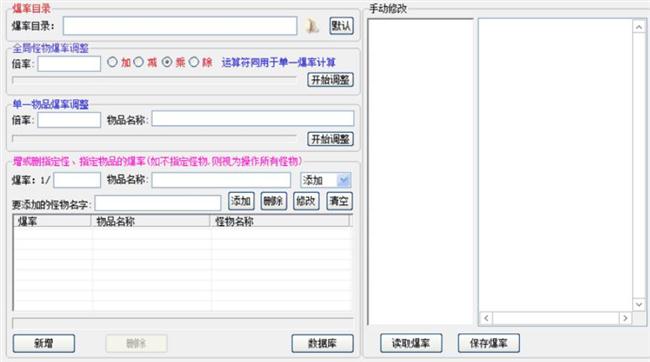Click the folder browse icon beside 爆率目录 field
Screen dimensions: 650x362
312,26
